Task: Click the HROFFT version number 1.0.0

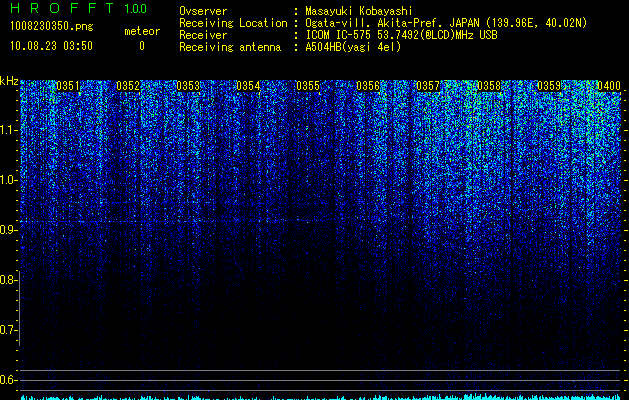Action: point(135,9)
